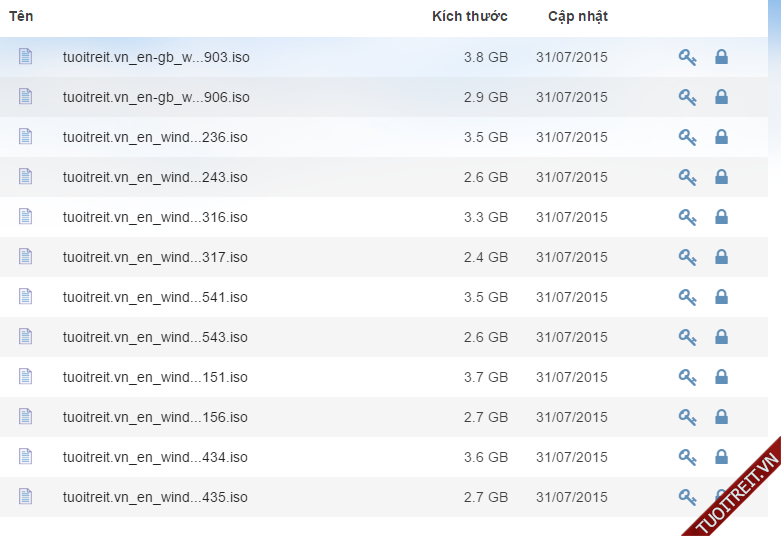The width and height of the screenshot is (781, 536).
Task: Sort by the Kích thước column header
Action: click(x=469, y=16)
